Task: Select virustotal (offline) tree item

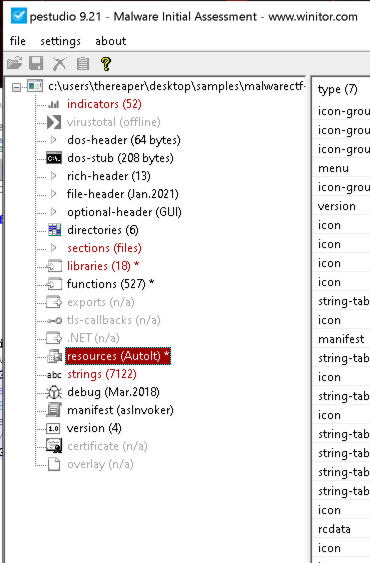Action: (114, 122)
